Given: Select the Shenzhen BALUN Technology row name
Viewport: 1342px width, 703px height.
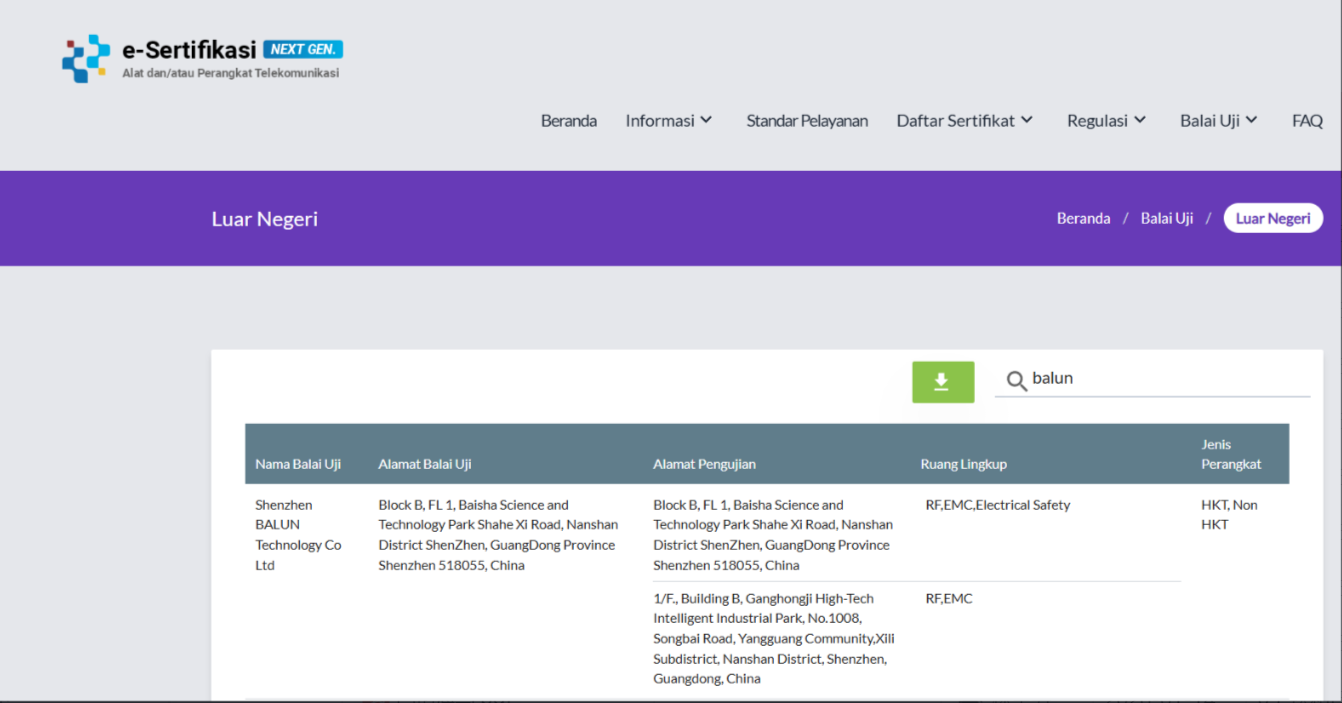Looking at the screenshot, I should coord(297,535).
